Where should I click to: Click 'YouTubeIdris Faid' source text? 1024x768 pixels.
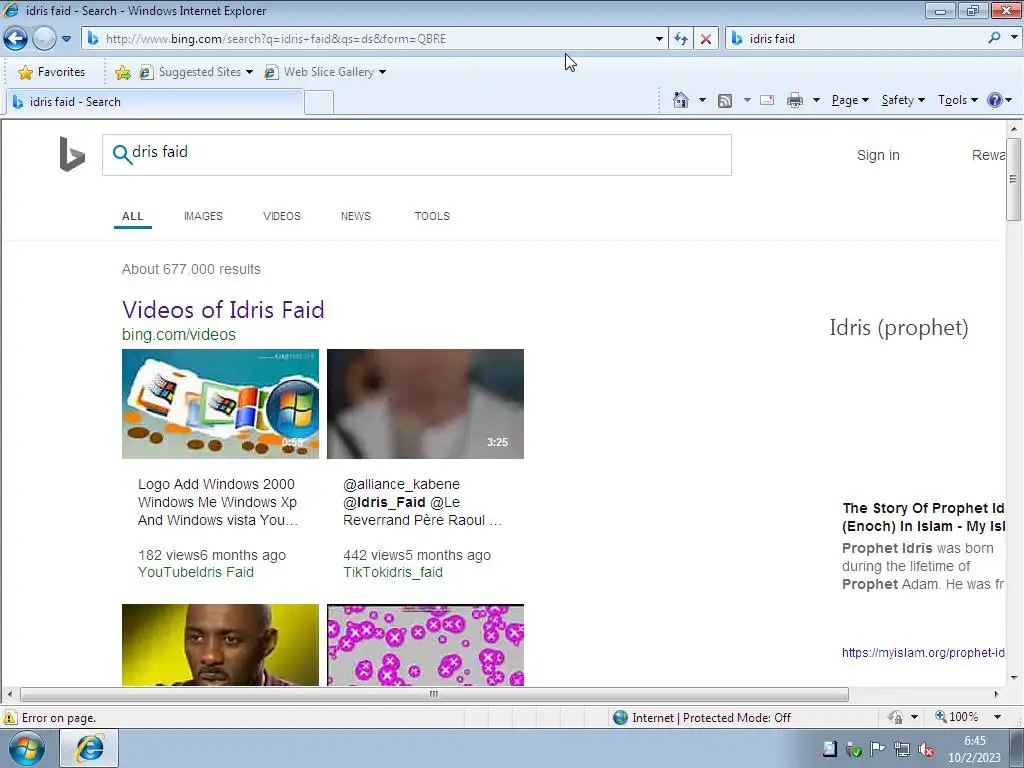195,572
